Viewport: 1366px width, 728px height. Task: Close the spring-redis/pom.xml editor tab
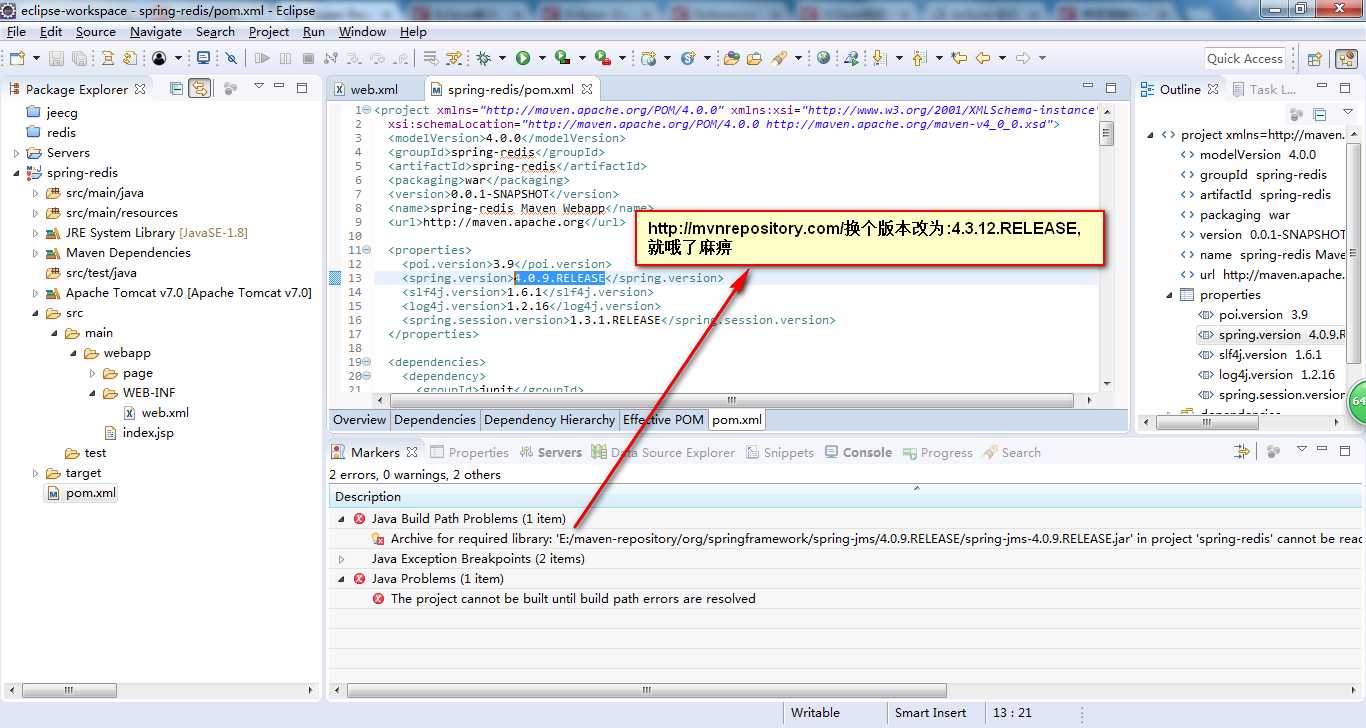point(587,89)
